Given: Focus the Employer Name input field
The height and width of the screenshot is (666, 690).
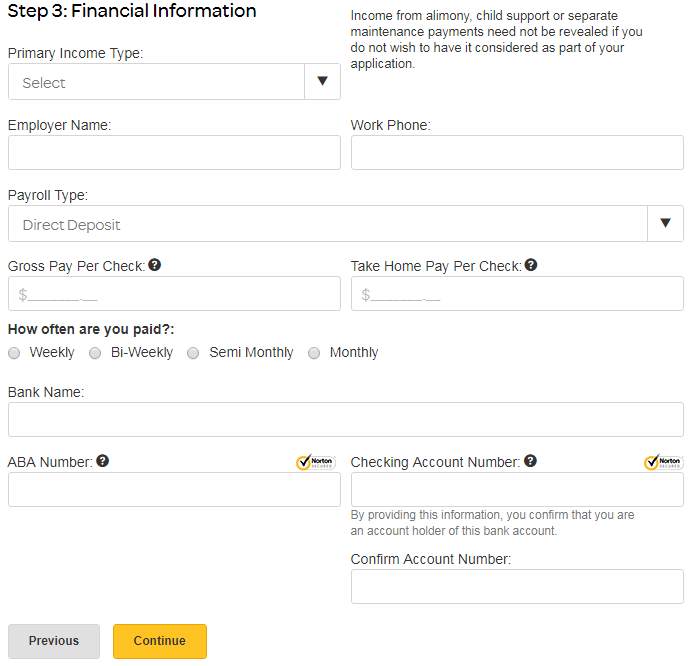Looking at the screenshot, I should click(174, 152).
